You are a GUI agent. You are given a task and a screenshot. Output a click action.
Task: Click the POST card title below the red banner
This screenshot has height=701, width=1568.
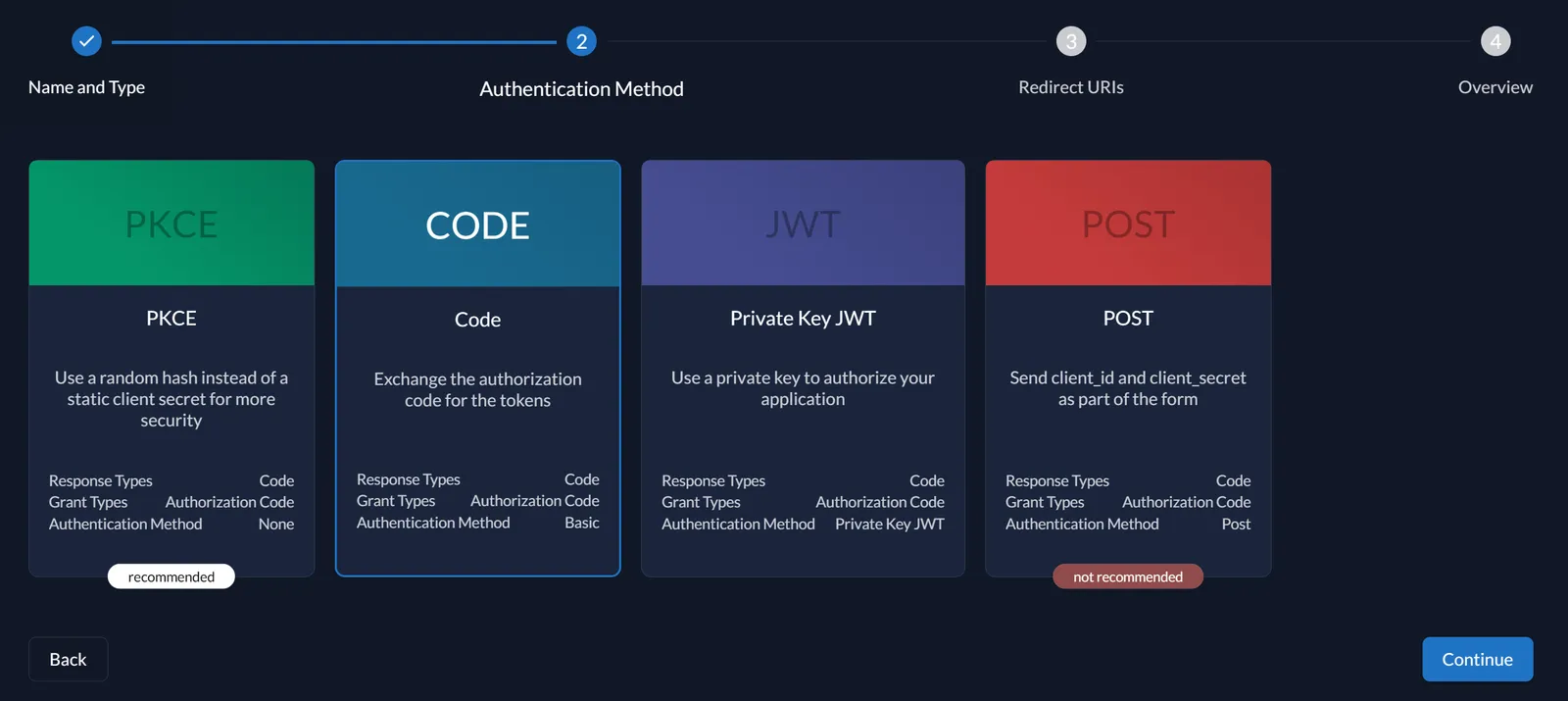(1128, 318)
